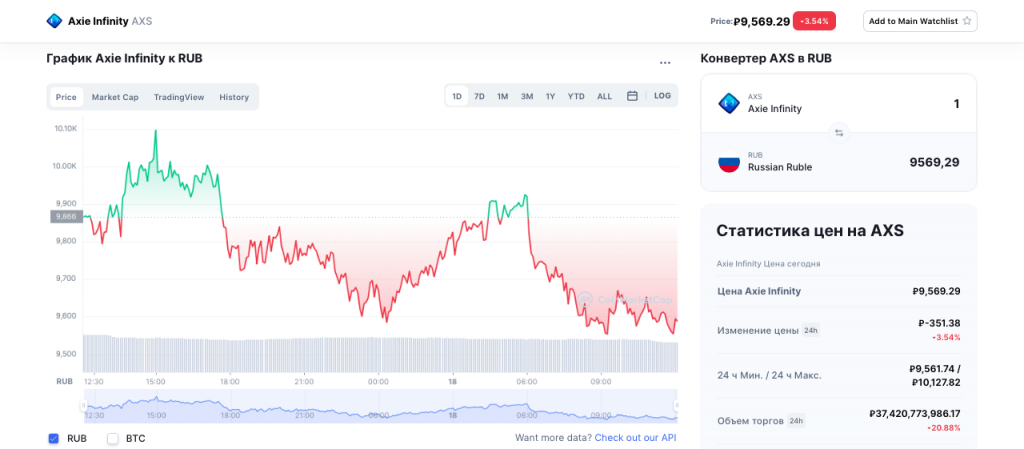Click the chart range slider left handle
Image resolution: width=1024 pixels, height=449 pixels.
click(84, 405)
